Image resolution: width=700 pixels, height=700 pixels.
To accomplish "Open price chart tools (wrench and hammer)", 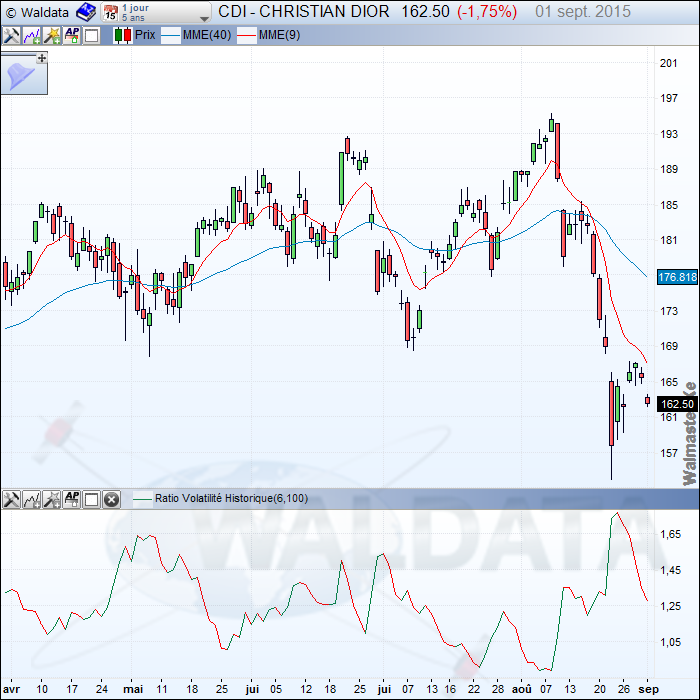I will 12,35.
